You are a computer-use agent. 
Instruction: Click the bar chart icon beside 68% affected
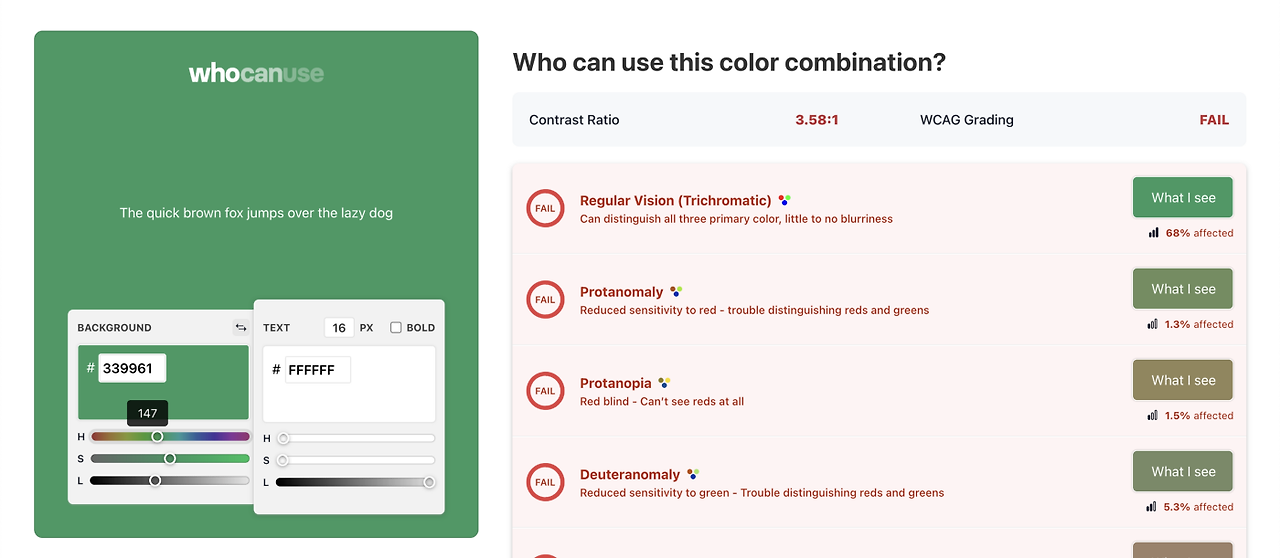(1154, 233)
